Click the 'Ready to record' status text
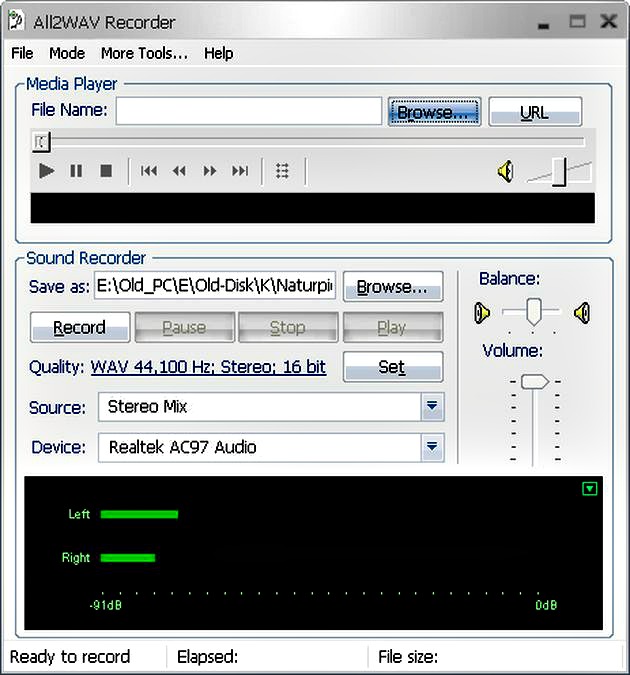Image resolution: width=630 pixels, height=675 pixels. pyautogui.click(x=70, y=657)
